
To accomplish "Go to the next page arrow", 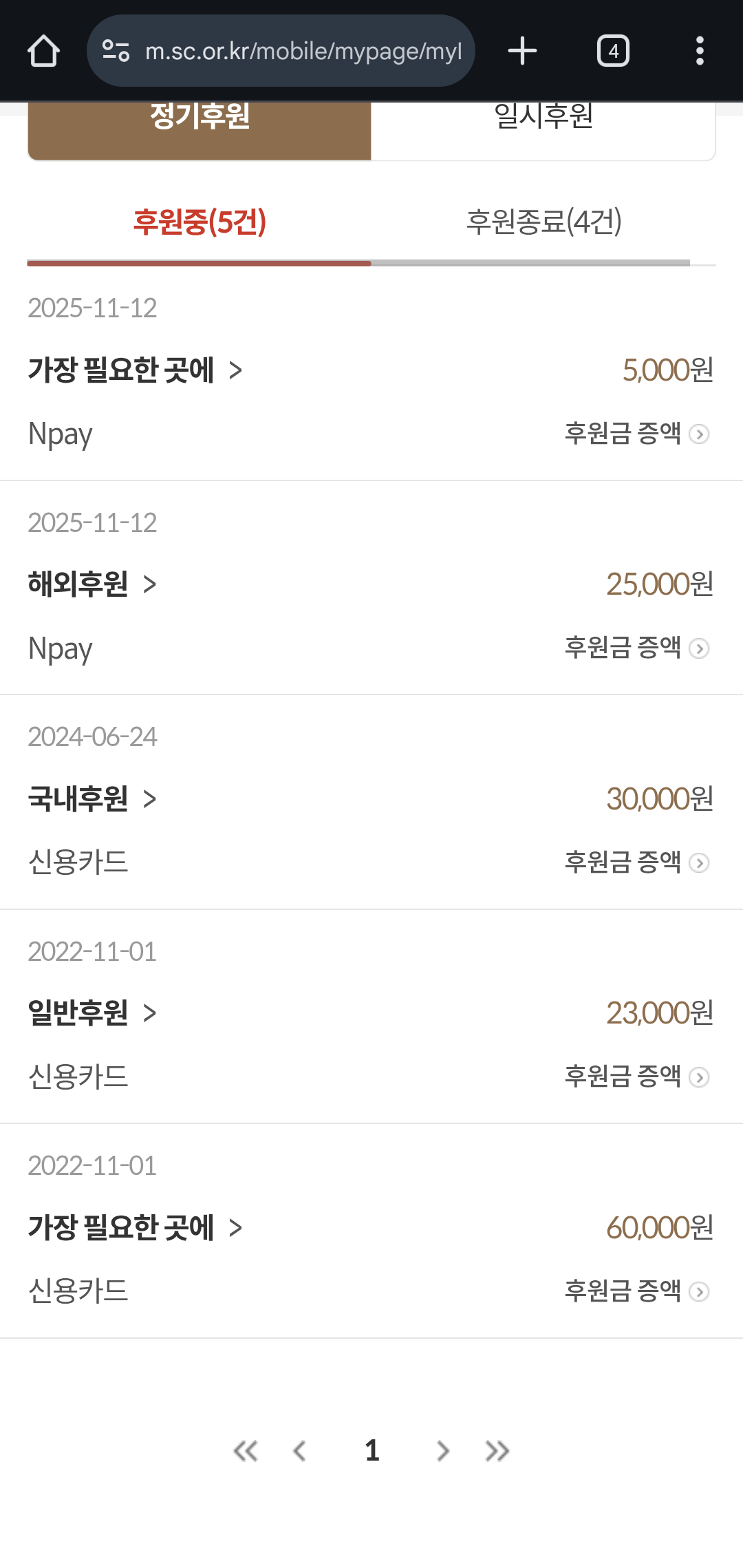I will 443,1451.
